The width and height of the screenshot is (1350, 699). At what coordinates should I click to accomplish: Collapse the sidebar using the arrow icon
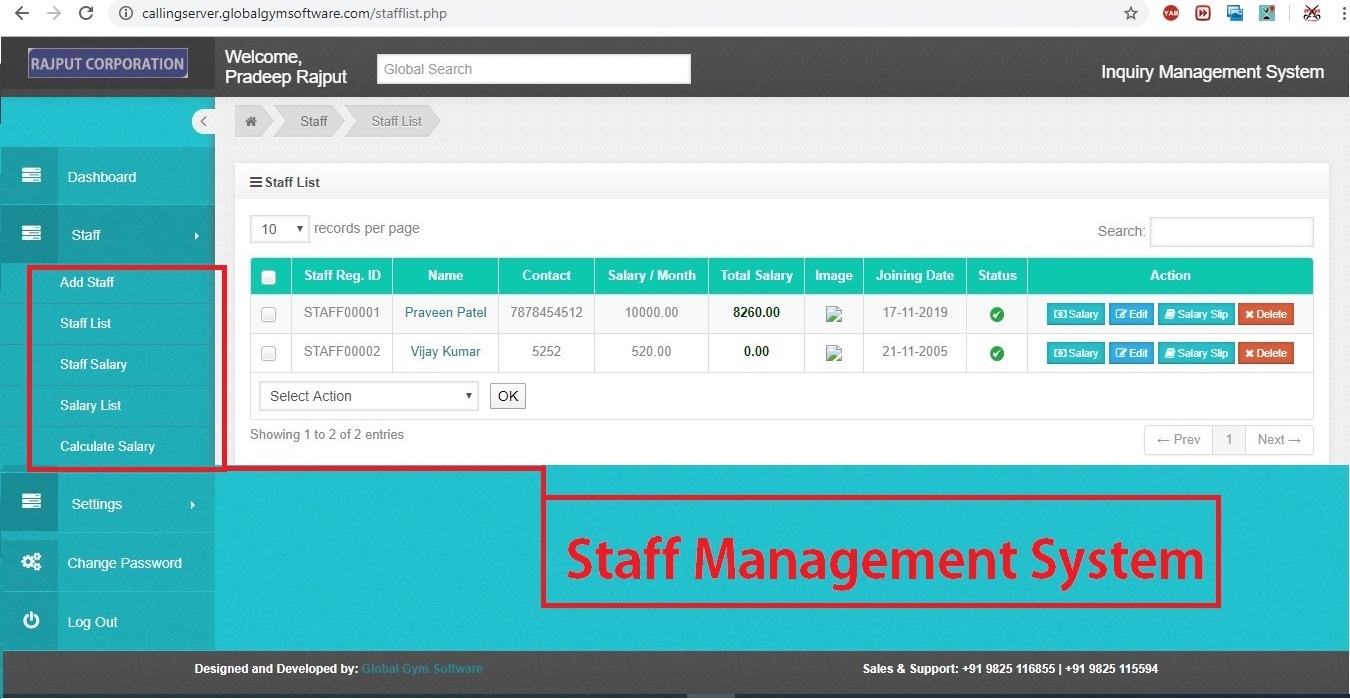204,121
